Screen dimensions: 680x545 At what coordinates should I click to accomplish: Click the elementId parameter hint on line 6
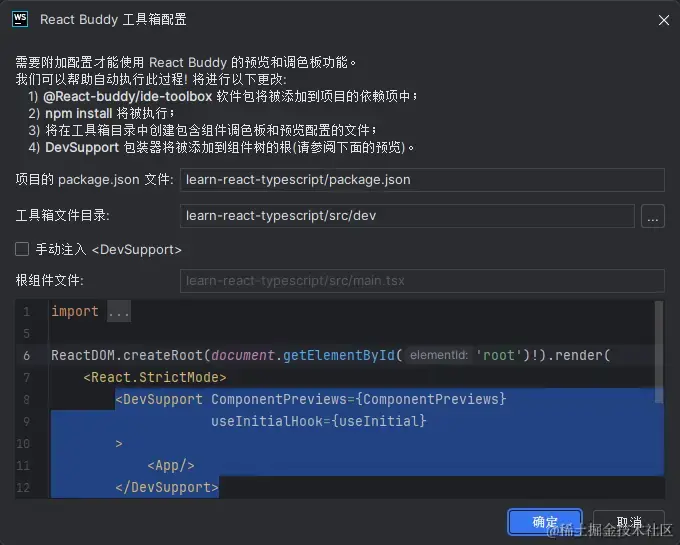pos(439,356)
